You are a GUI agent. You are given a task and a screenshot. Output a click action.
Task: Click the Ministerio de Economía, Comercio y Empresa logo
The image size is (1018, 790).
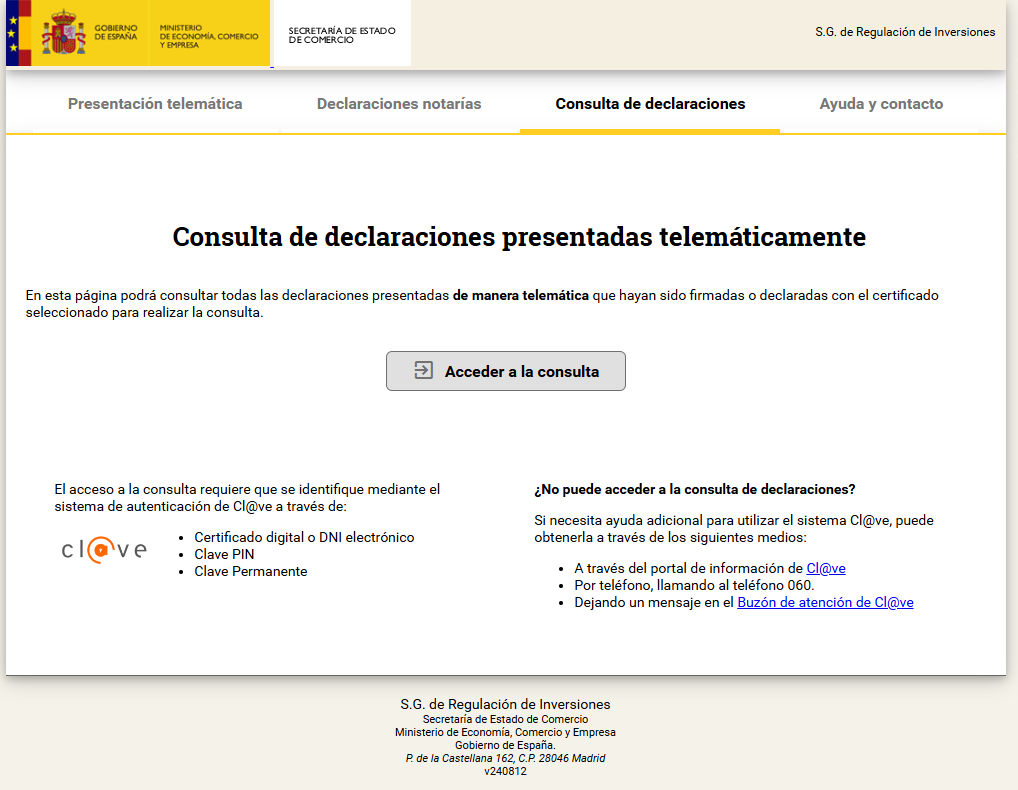[x=208, y=37]
